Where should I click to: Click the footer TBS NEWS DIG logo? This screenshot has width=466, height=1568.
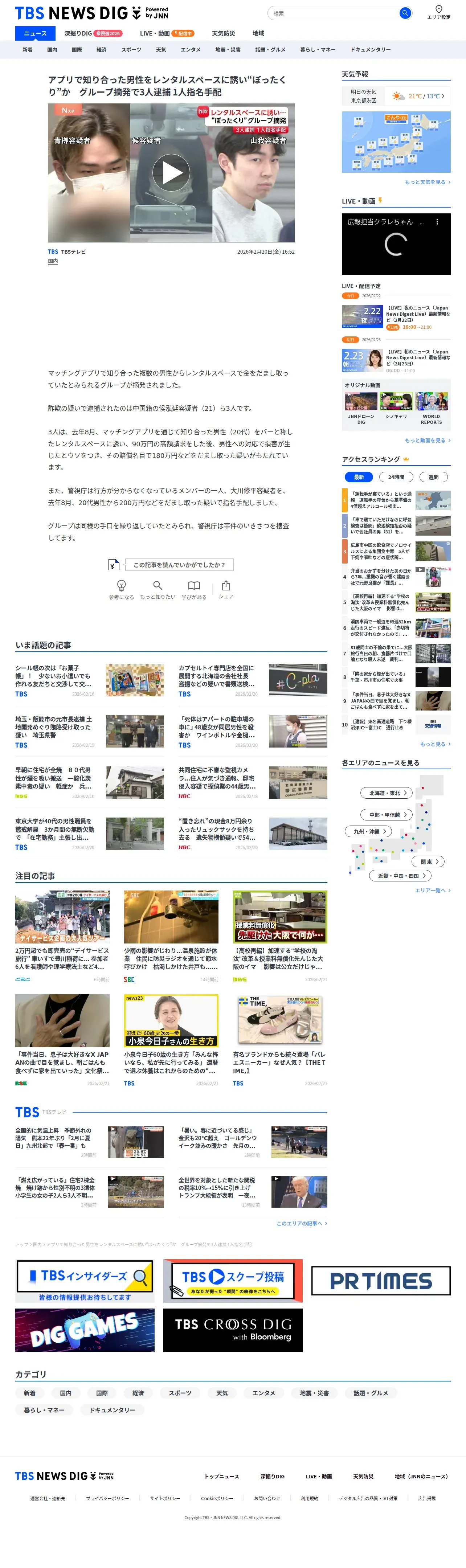(65, 1476)
